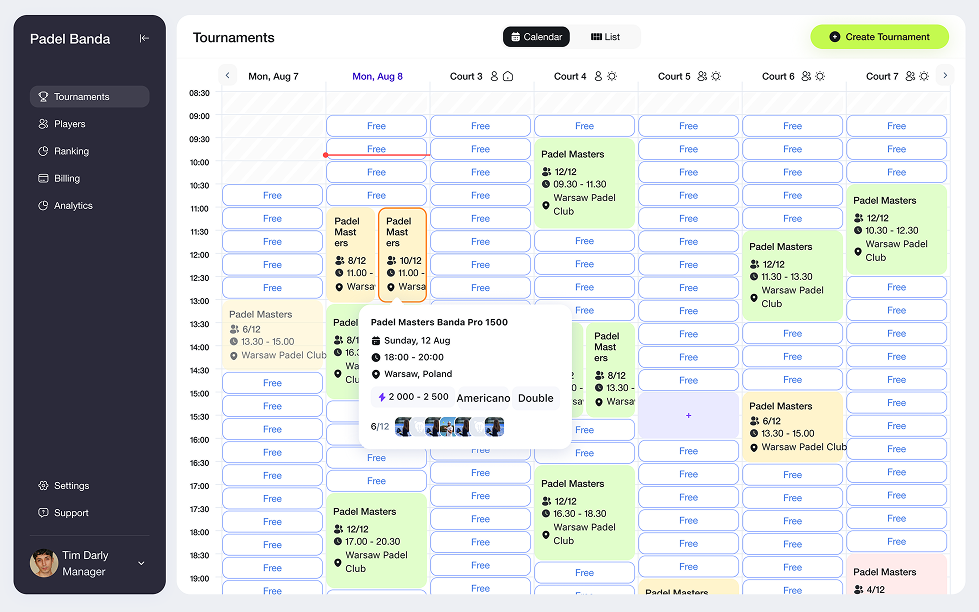This screenshot has height=612, width=979.
Task: Click the Settings gear icon
Action: 43,486
